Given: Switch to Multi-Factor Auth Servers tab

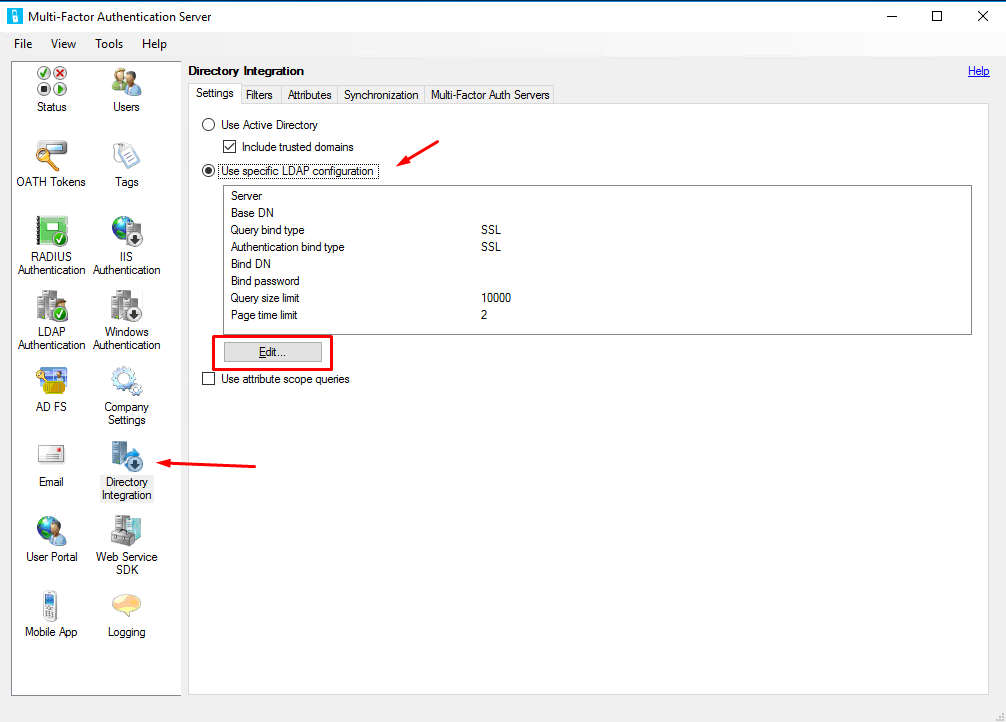Looking at the screenshot, I should click(490, 95).
